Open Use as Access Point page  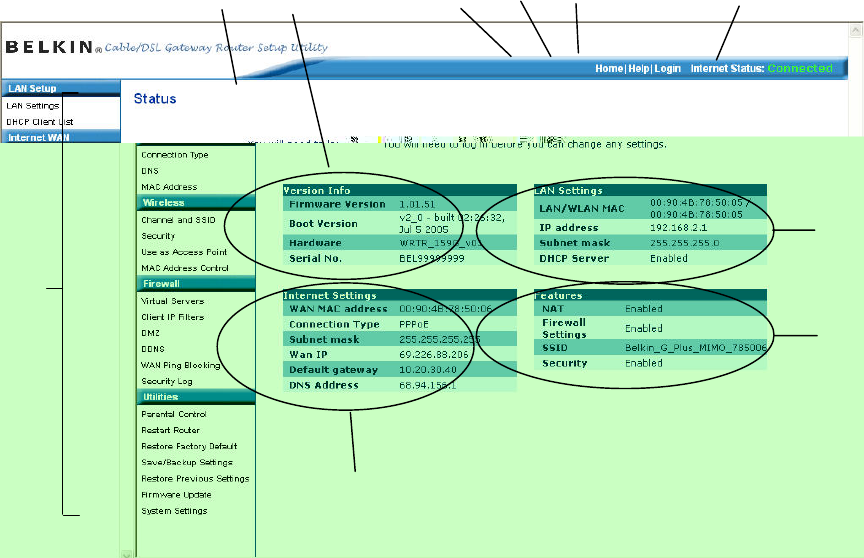[184, 252]
